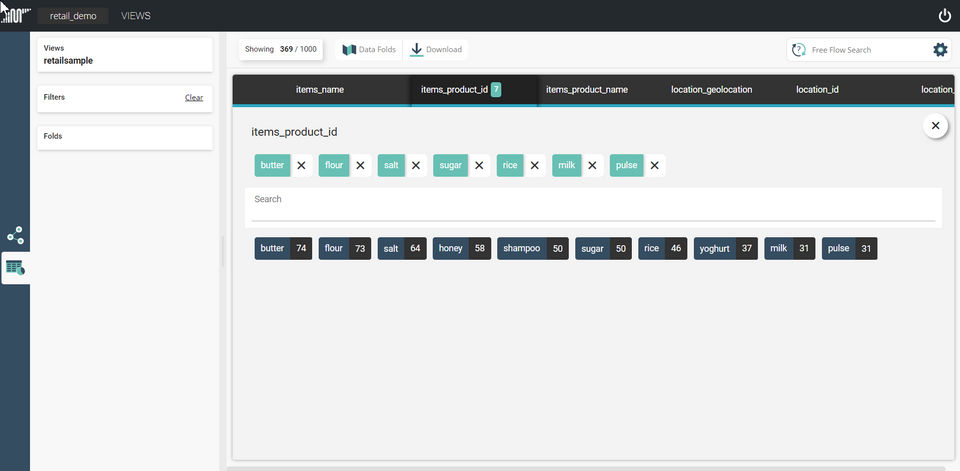960x471 pixels.
Task: Open search settings gear icon
Action: tap(940, 50)
